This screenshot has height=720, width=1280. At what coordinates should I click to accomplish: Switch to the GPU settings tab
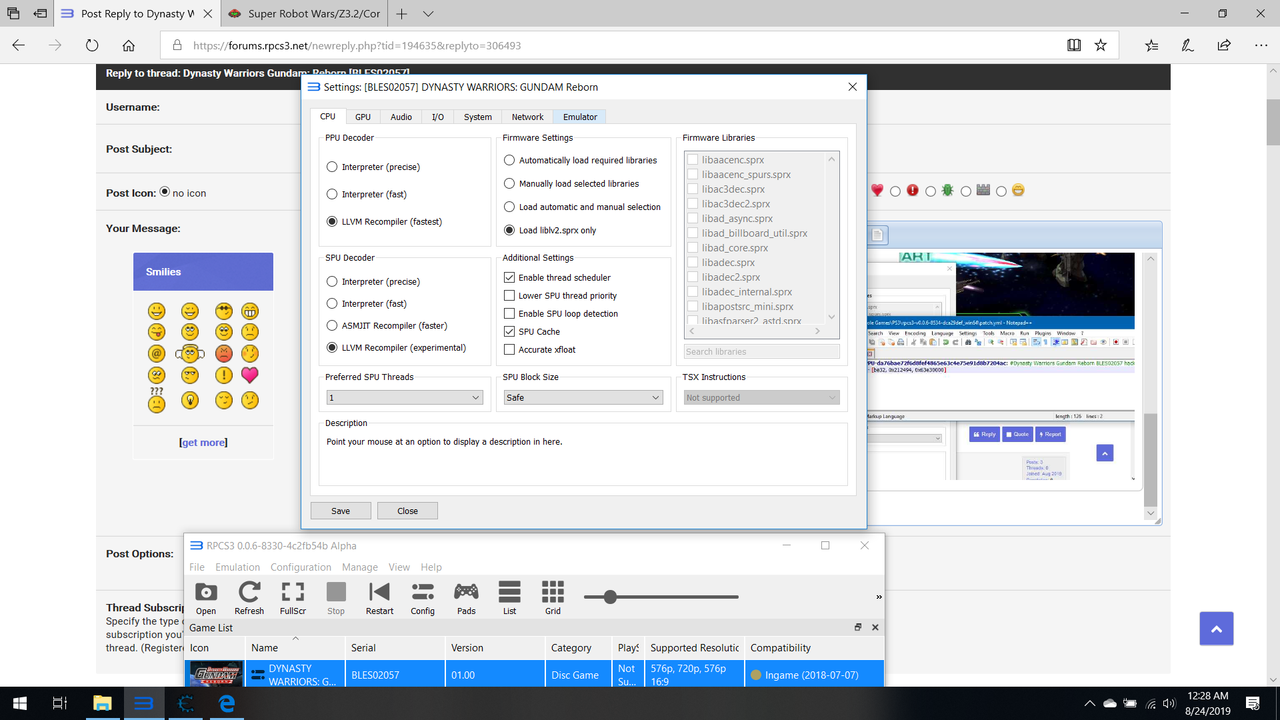pos(362,116)
